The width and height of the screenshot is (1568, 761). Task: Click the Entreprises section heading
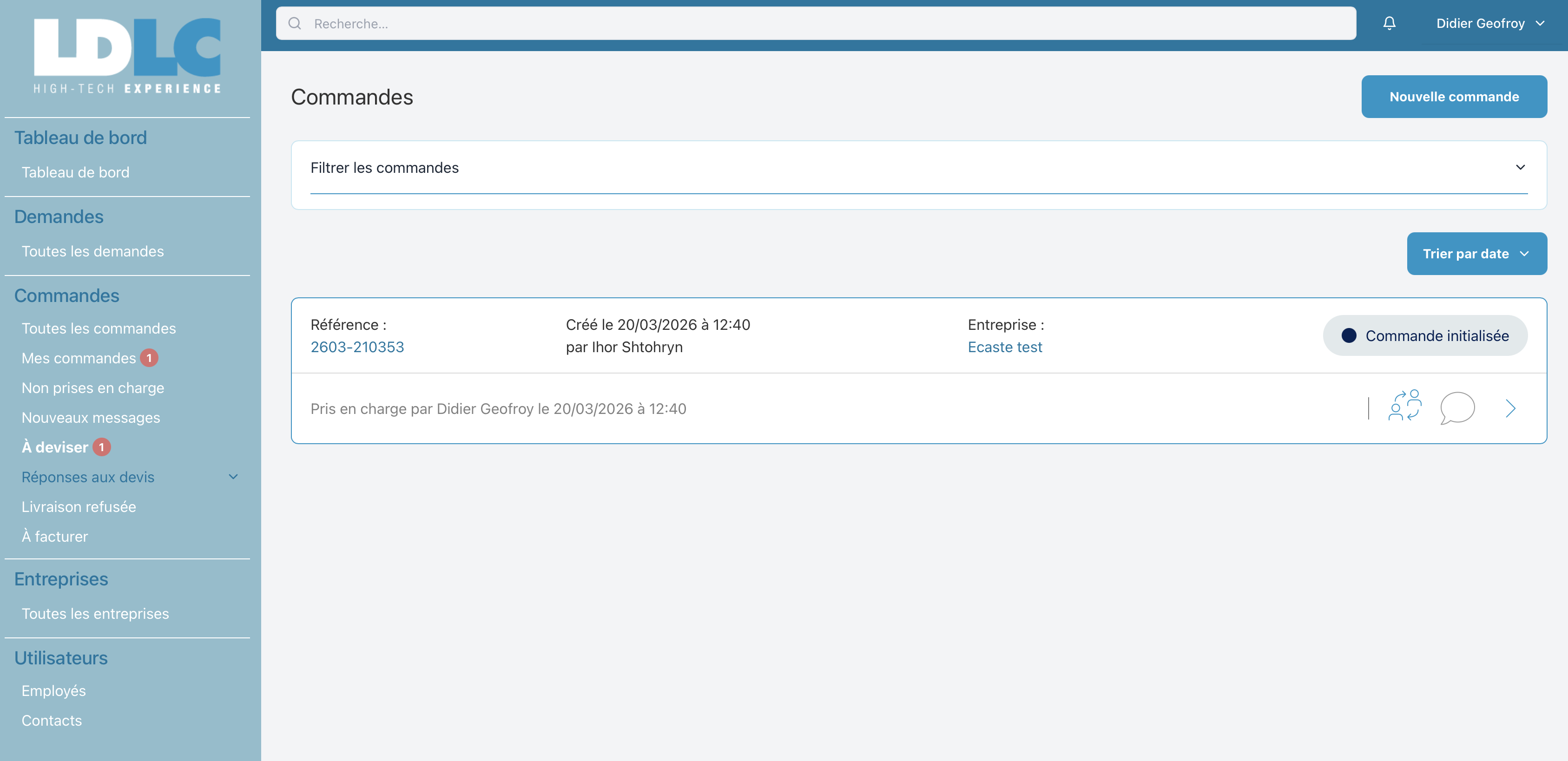click(x=61, y=579)
